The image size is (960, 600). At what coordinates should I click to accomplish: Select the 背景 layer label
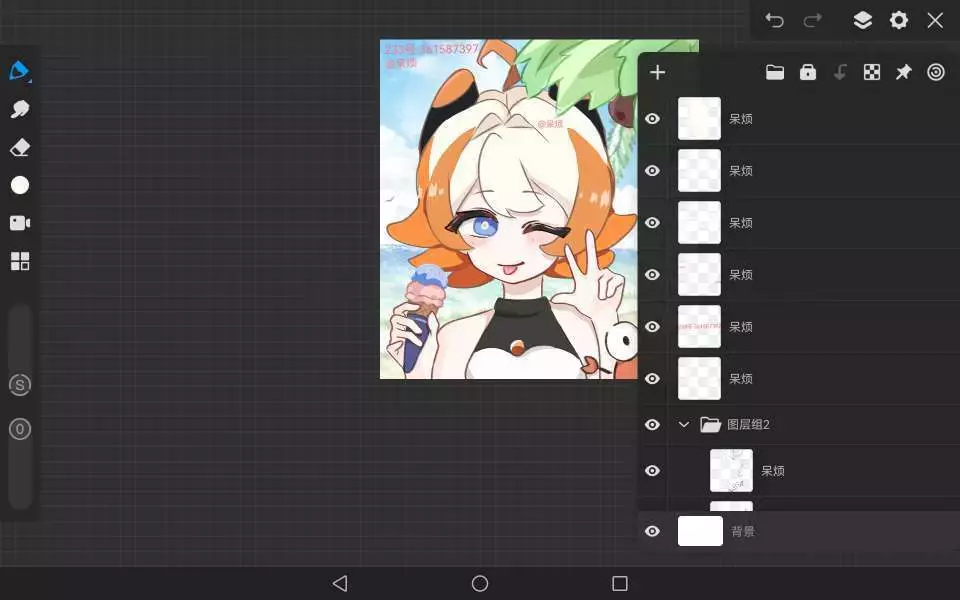[743, 531]
